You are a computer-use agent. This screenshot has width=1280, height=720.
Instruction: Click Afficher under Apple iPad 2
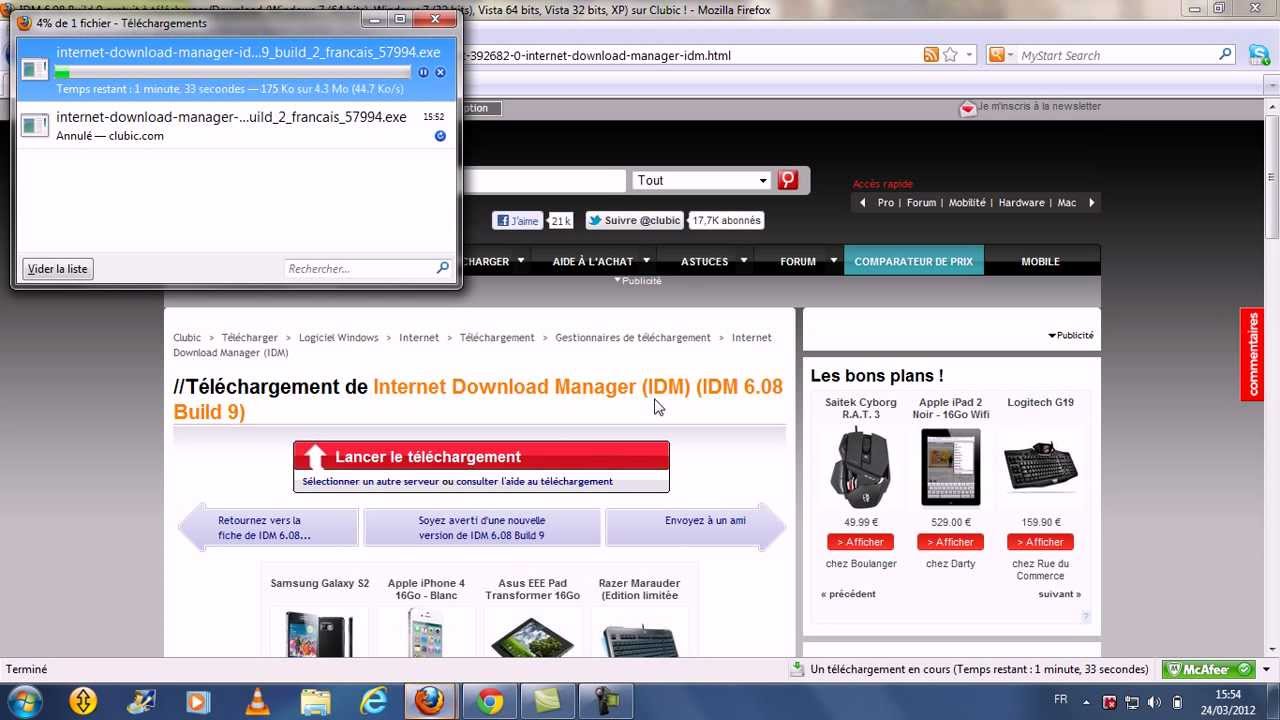click(950, 542)
